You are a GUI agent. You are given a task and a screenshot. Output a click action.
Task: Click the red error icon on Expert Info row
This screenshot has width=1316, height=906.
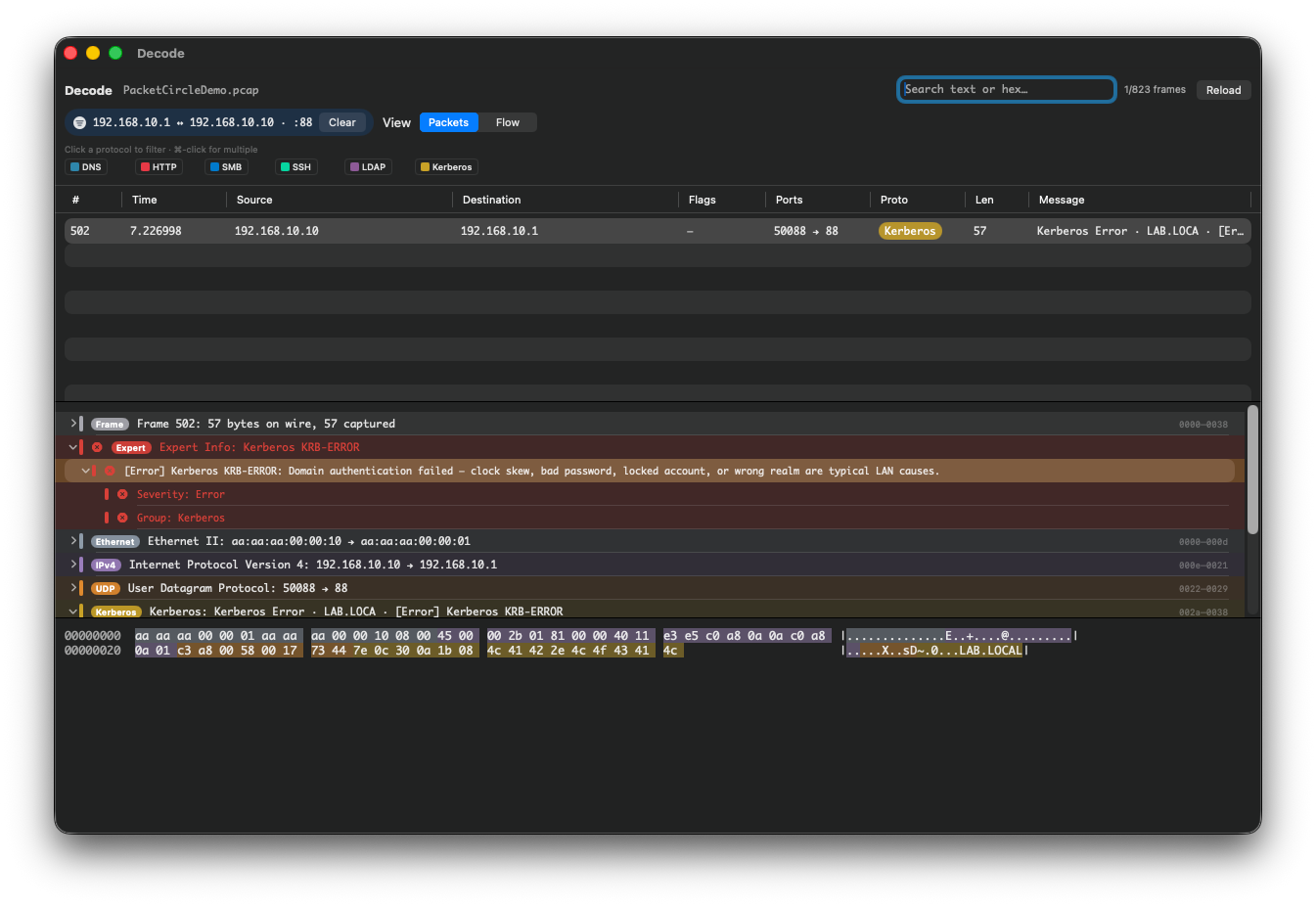97,447
